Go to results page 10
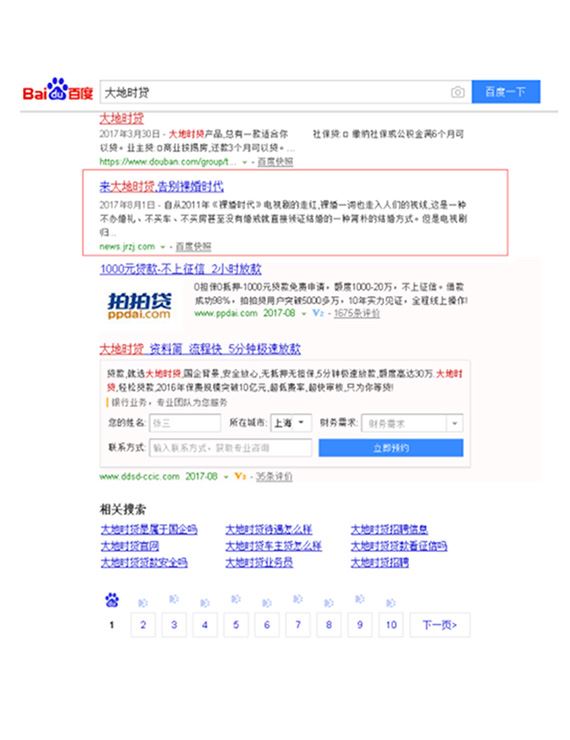This screenshot has width=570, height=740. pos(391,624)
